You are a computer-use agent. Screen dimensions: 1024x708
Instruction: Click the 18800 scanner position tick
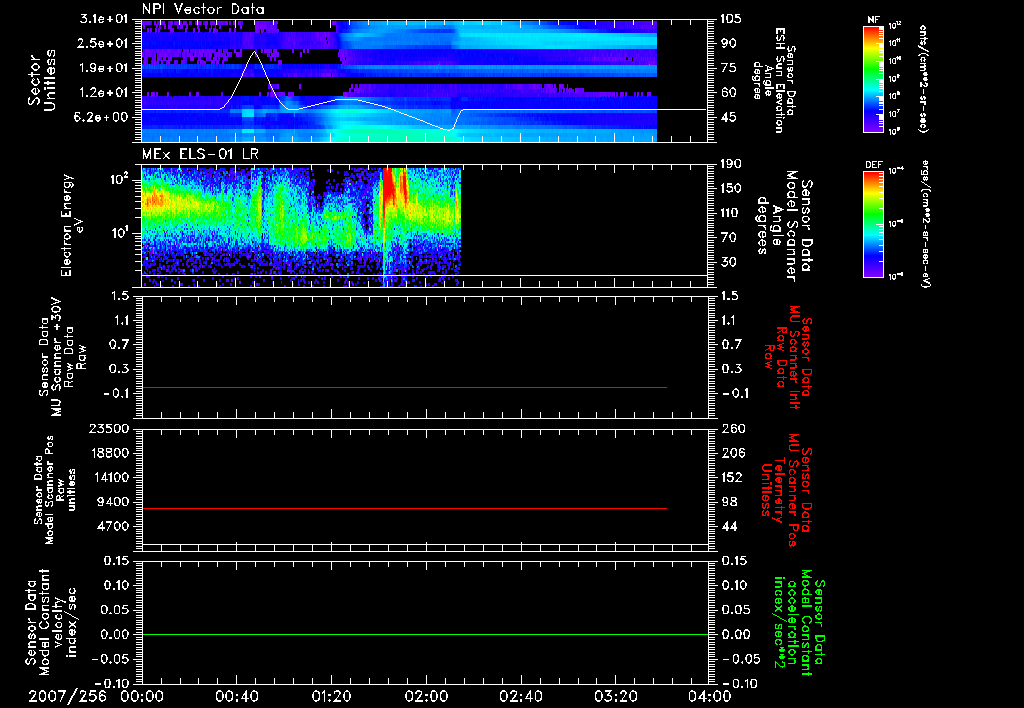(109, 453)
